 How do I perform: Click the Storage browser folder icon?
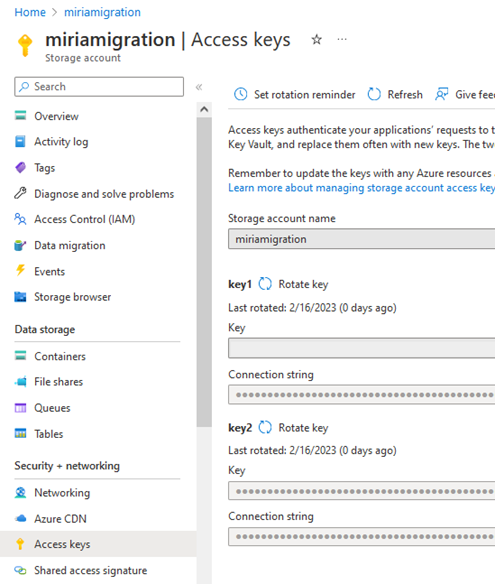20,297
